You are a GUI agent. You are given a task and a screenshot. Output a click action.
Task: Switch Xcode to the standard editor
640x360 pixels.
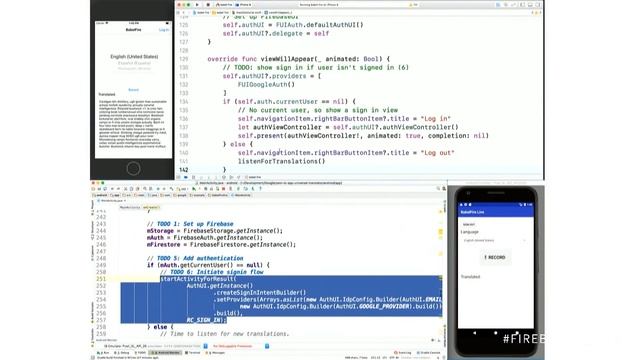498,4
